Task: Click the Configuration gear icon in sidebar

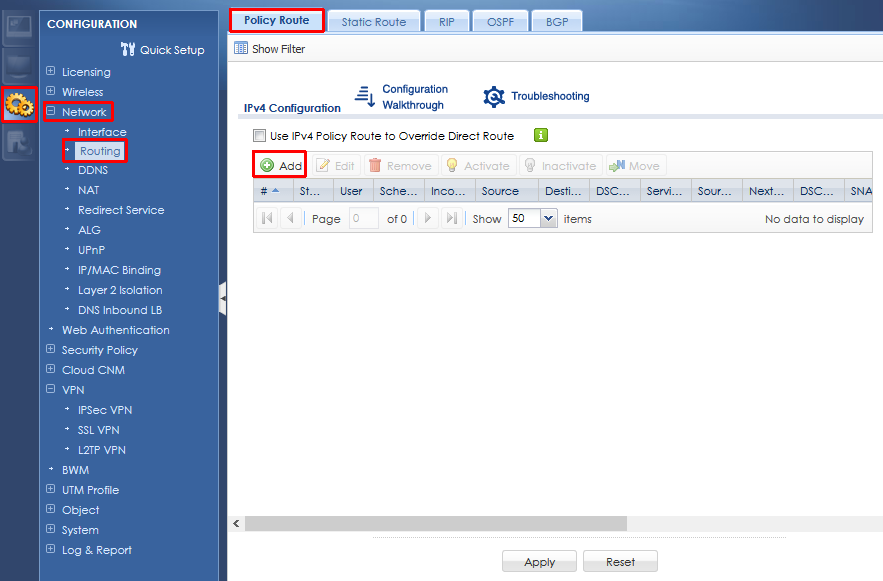Action: point(19,104)
